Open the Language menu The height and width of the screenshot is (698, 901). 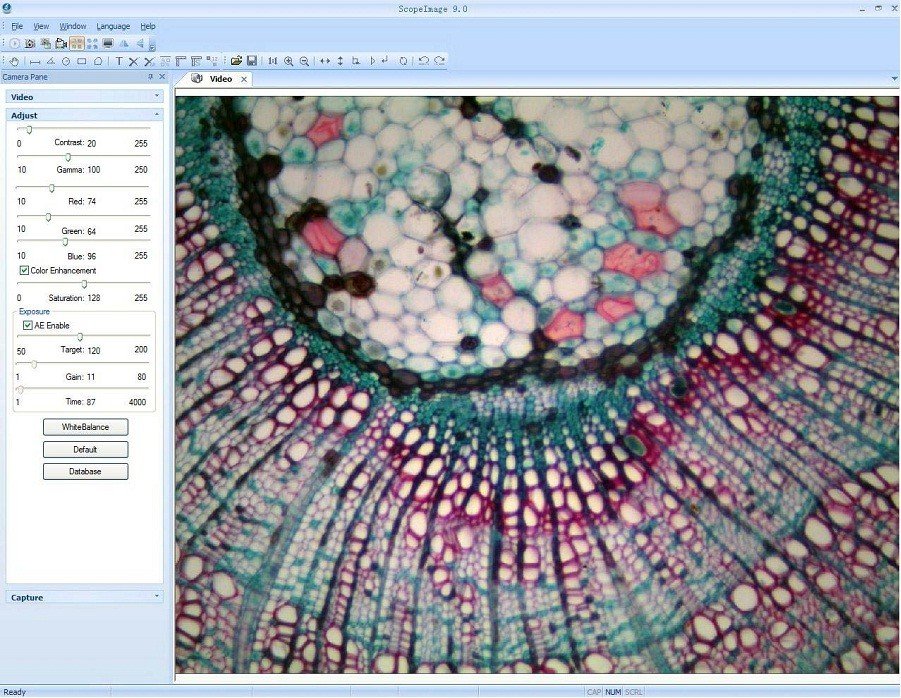[113, 26]
